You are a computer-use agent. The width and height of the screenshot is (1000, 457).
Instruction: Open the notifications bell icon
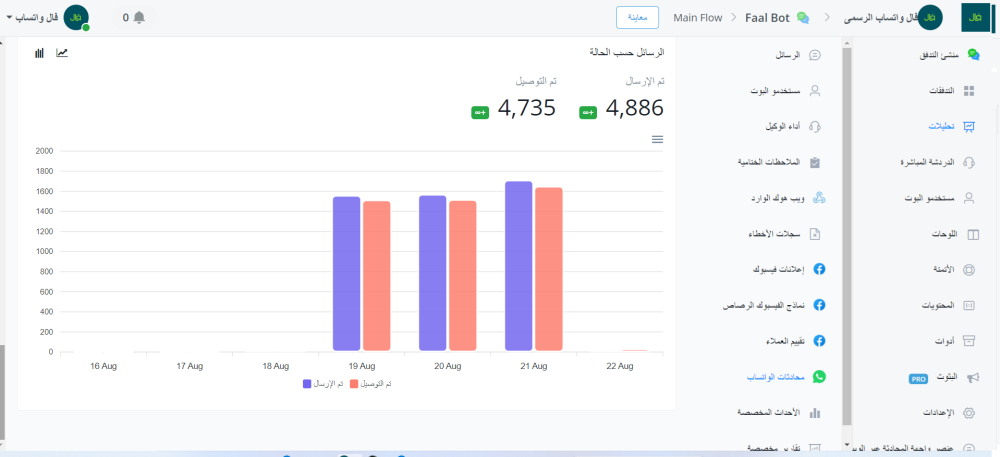click(139, 18)
